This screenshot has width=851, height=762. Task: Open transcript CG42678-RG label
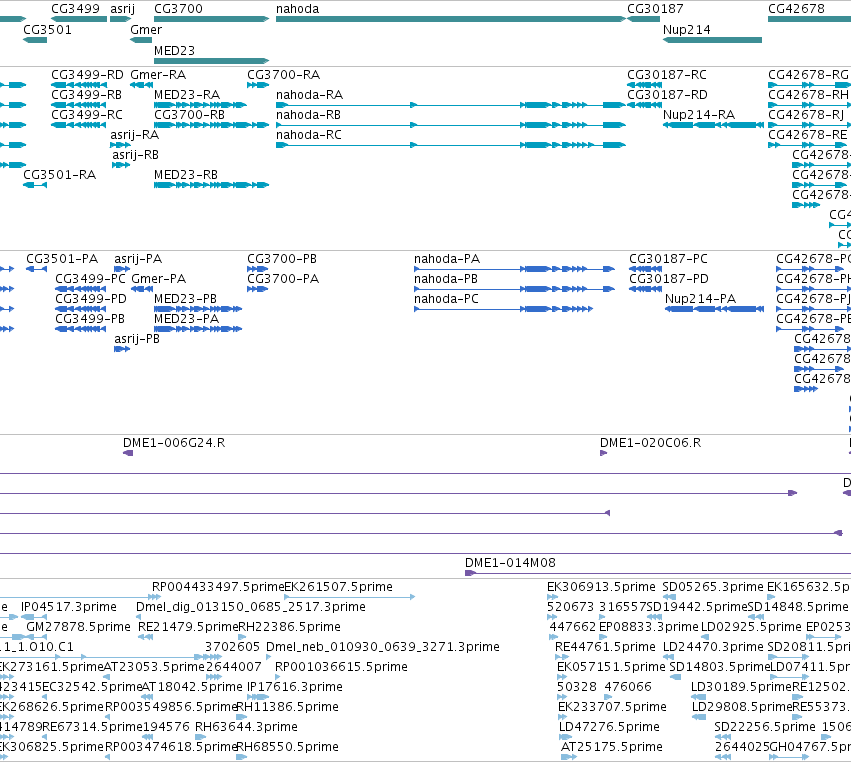(808, 74)
